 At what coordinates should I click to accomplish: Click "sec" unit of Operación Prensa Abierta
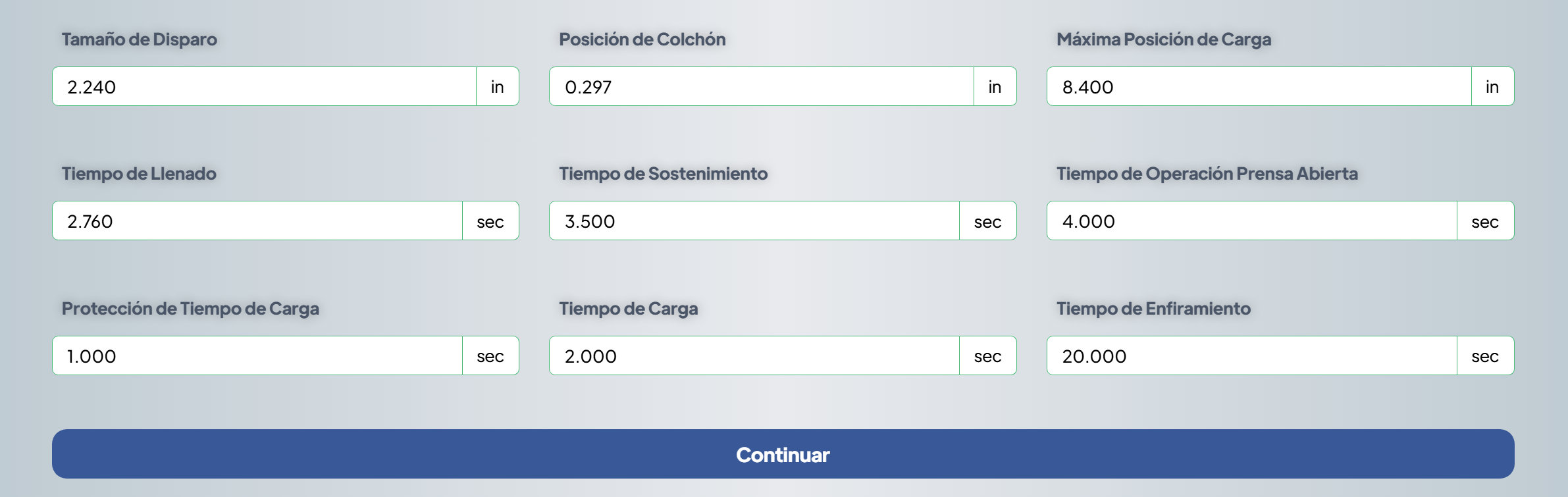(x=1485, y=222)
